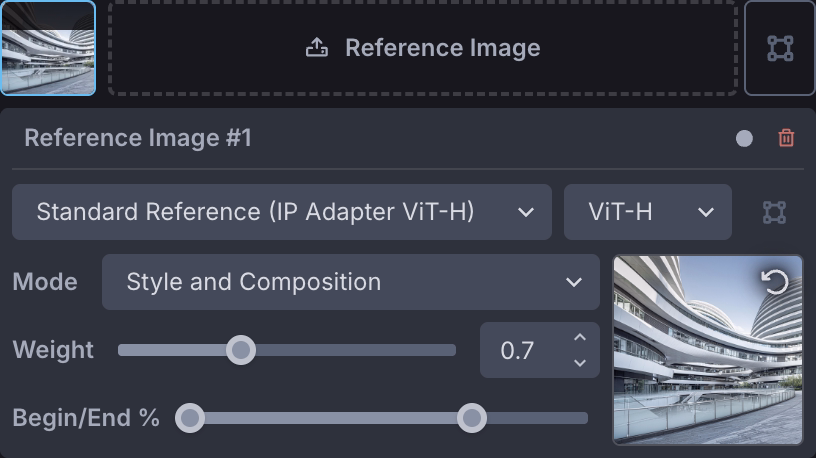
Task: Click the Weight value field showing 0.7
Action: [520, 350]
